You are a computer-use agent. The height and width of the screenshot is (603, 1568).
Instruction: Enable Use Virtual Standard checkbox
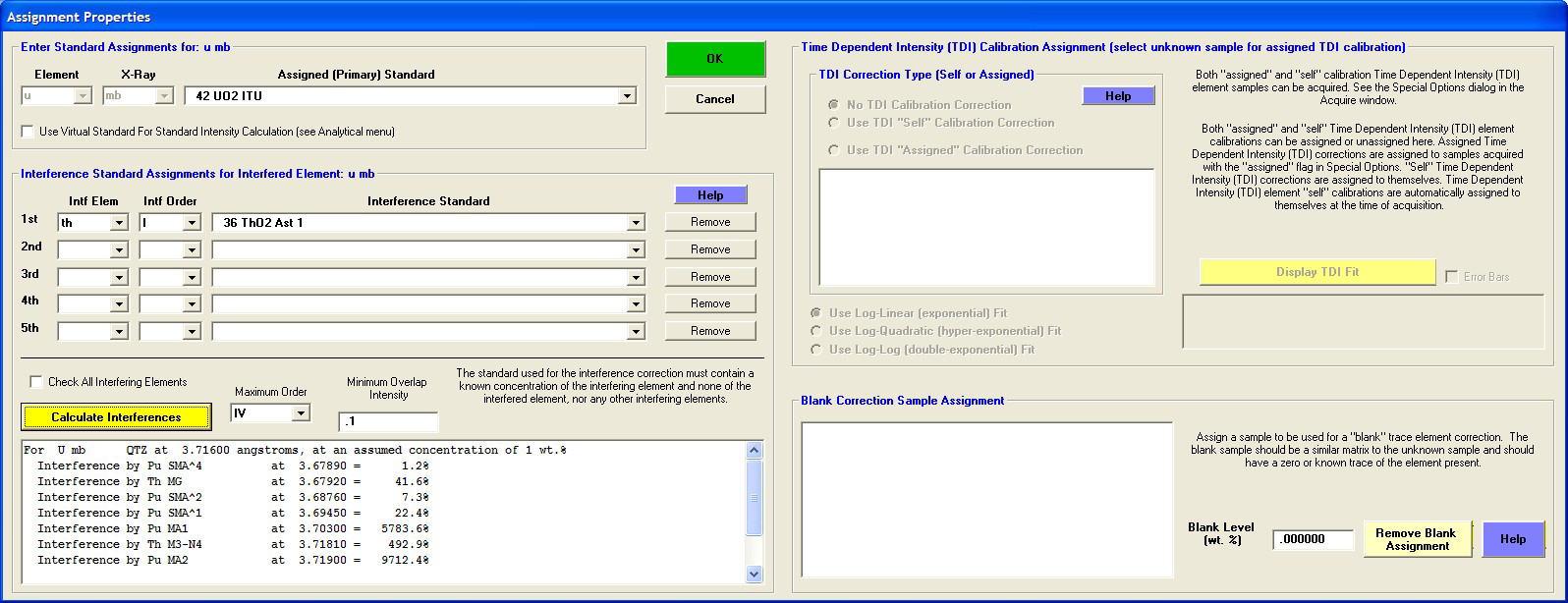28,132
